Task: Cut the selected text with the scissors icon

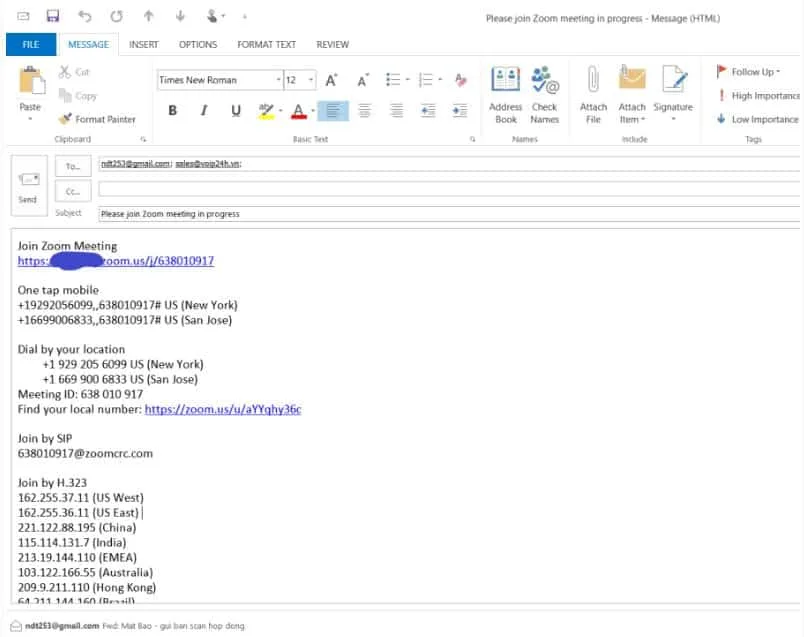Action: coord(74,72)
